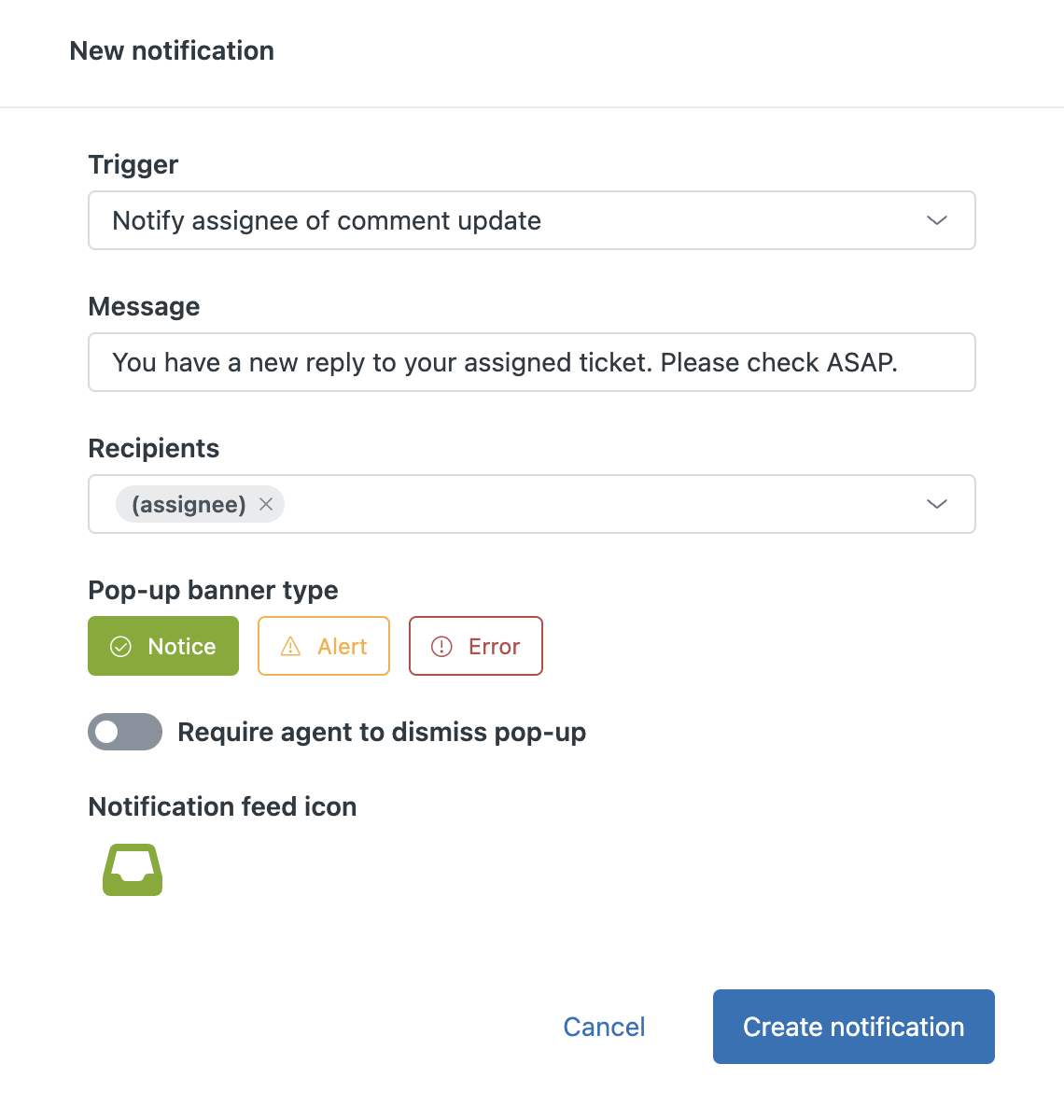The image size is (1064, 1120).
Task: Click the (assignee) tag label
Action: pyautogui.click(x=189, y=504)
